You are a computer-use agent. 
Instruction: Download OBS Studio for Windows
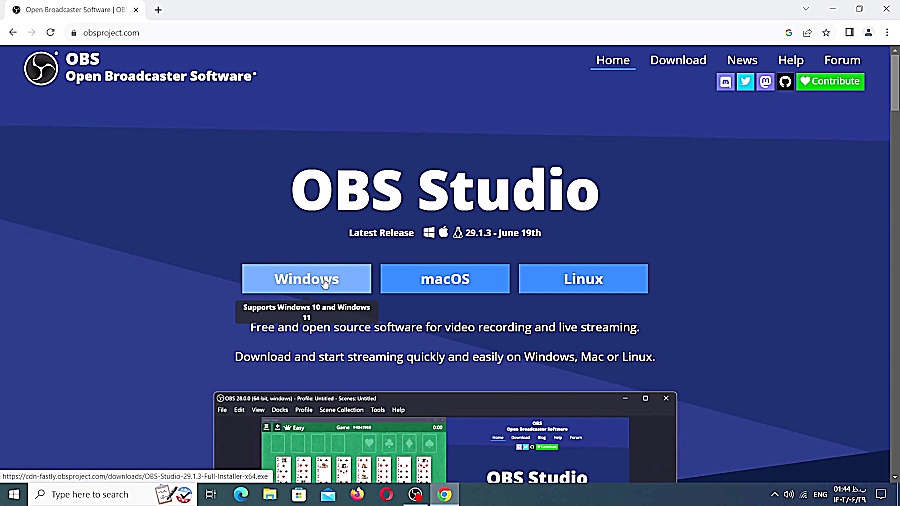(307, 279)
